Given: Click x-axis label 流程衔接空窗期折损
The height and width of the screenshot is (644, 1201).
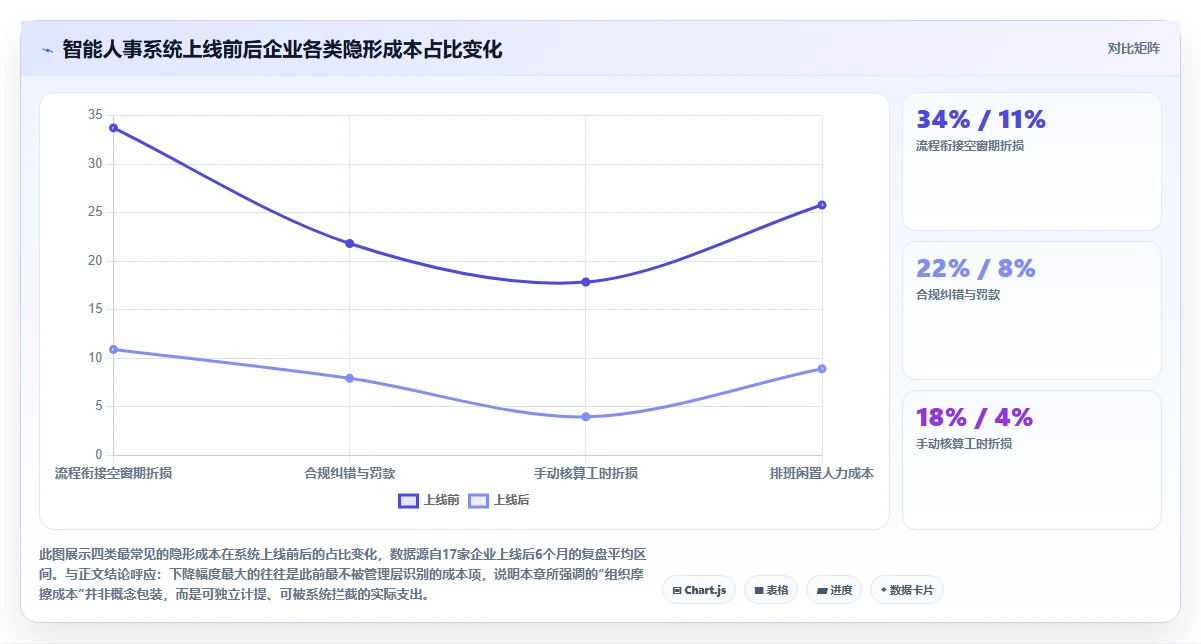Looking at the screenshot, I should point(113,473).
